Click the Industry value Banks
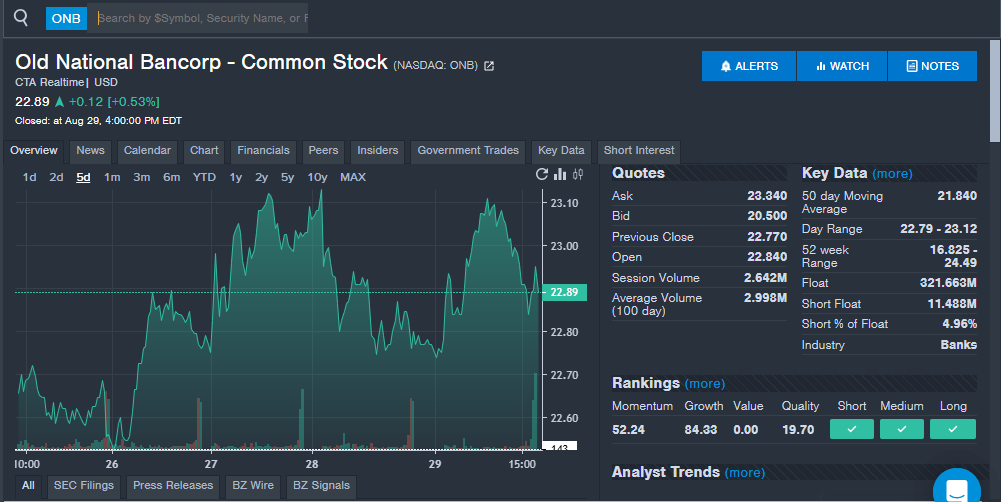 click(x=958, y=345)
